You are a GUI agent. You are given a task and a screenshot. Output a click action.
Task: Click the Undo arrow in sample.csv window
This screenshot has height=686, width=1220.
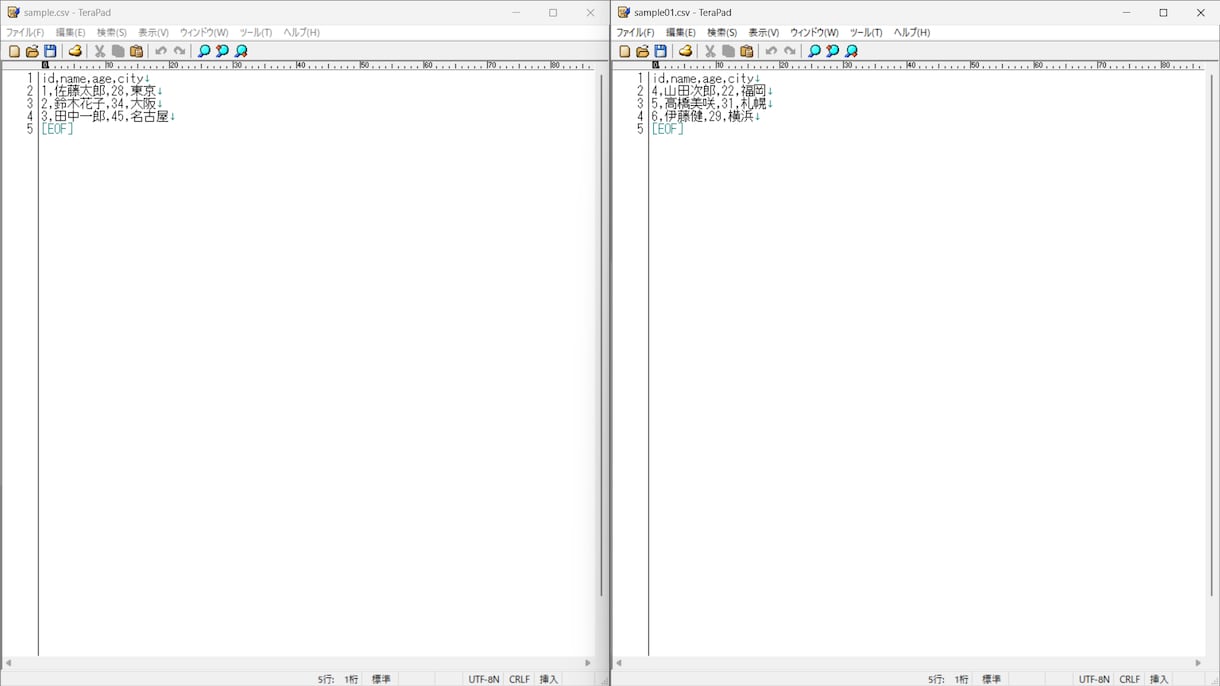[161, 51]
